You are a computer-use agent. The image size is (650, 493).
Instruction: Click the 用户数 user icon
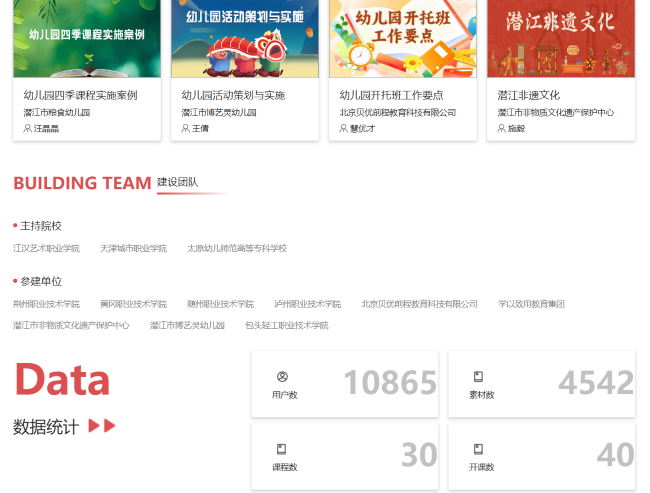click(282, 377)
